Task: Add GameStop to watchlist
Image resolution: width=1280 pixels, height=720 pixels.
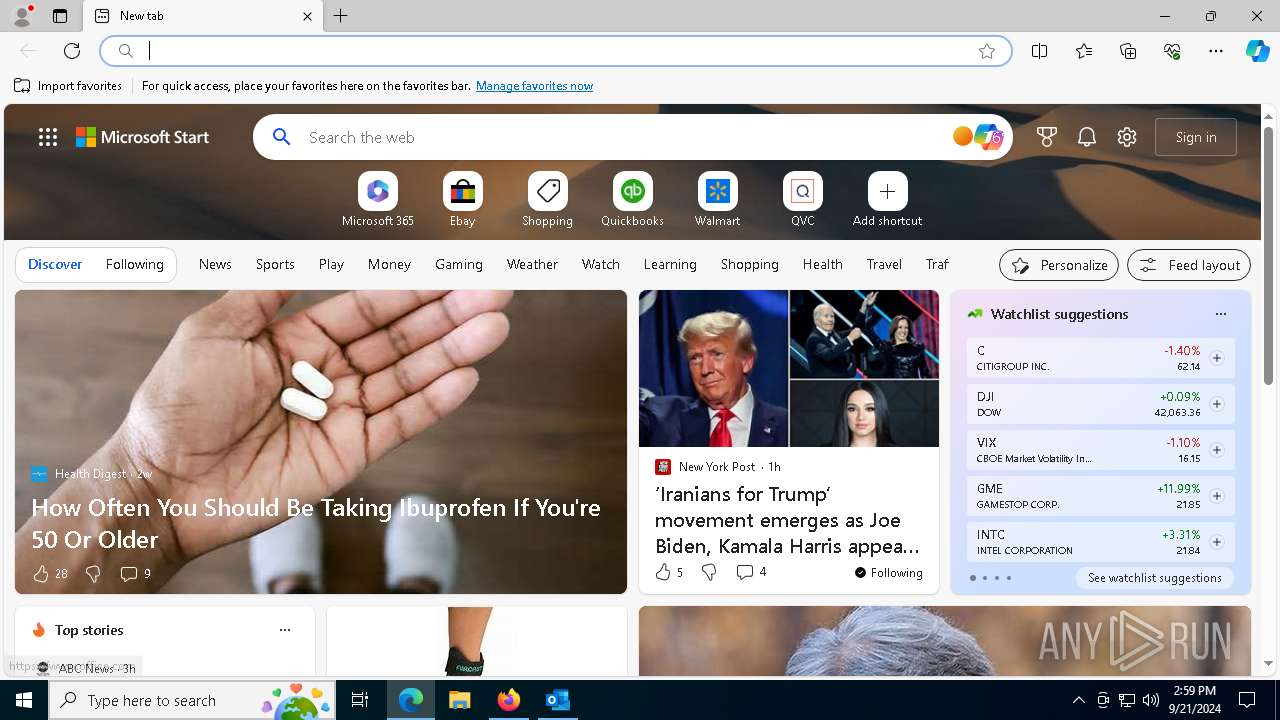Action: (1216, 496)
